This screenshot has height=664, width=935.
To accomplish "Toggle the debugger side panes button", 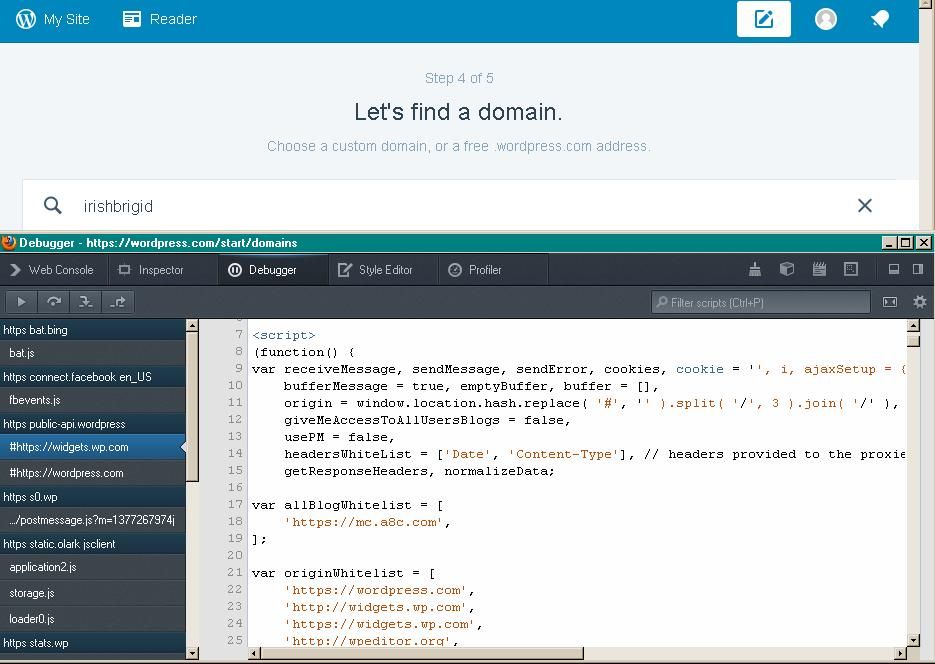I will 890,302.
